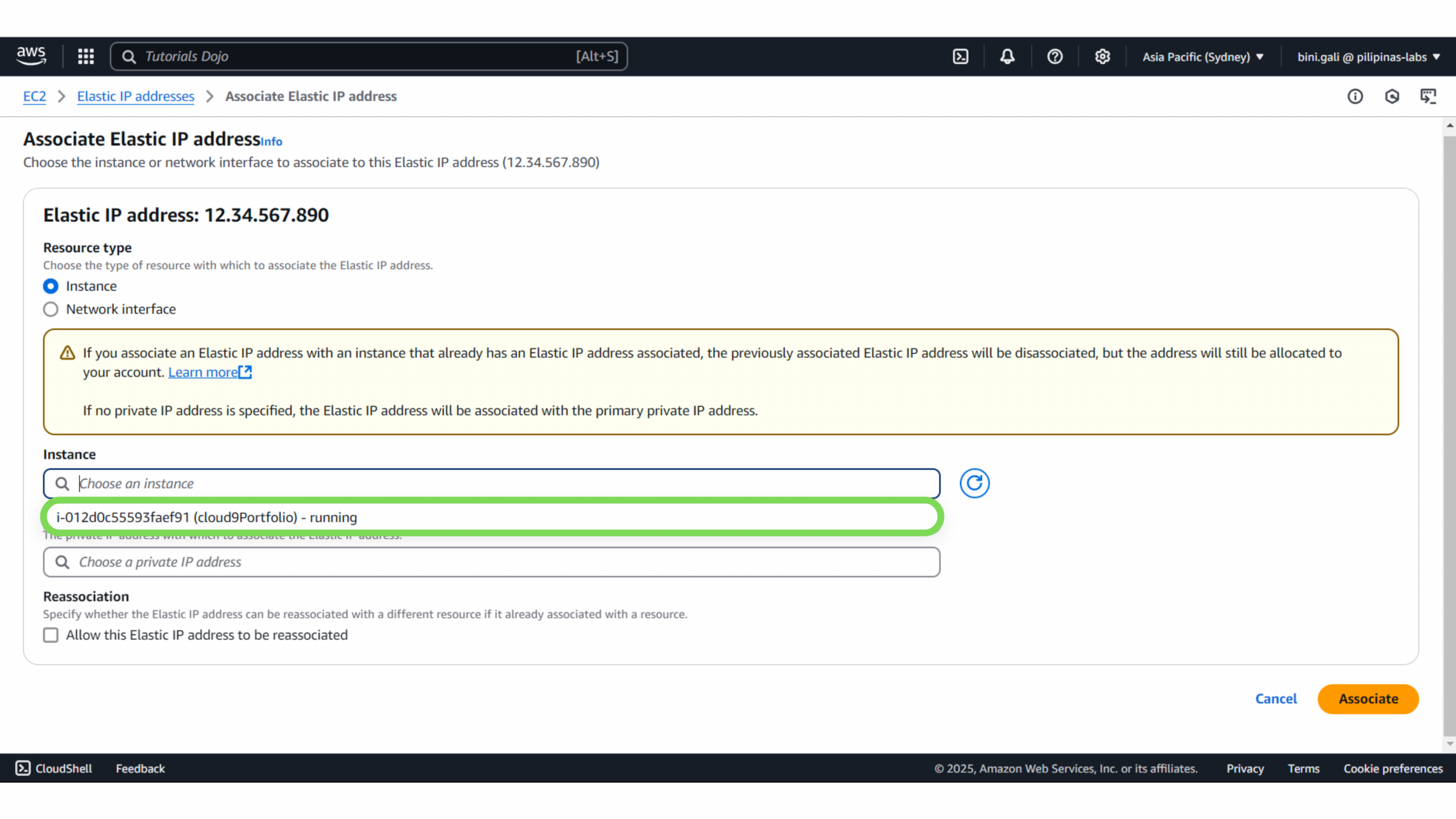
Task: Click the orange Associate button
Action: 1368,698
